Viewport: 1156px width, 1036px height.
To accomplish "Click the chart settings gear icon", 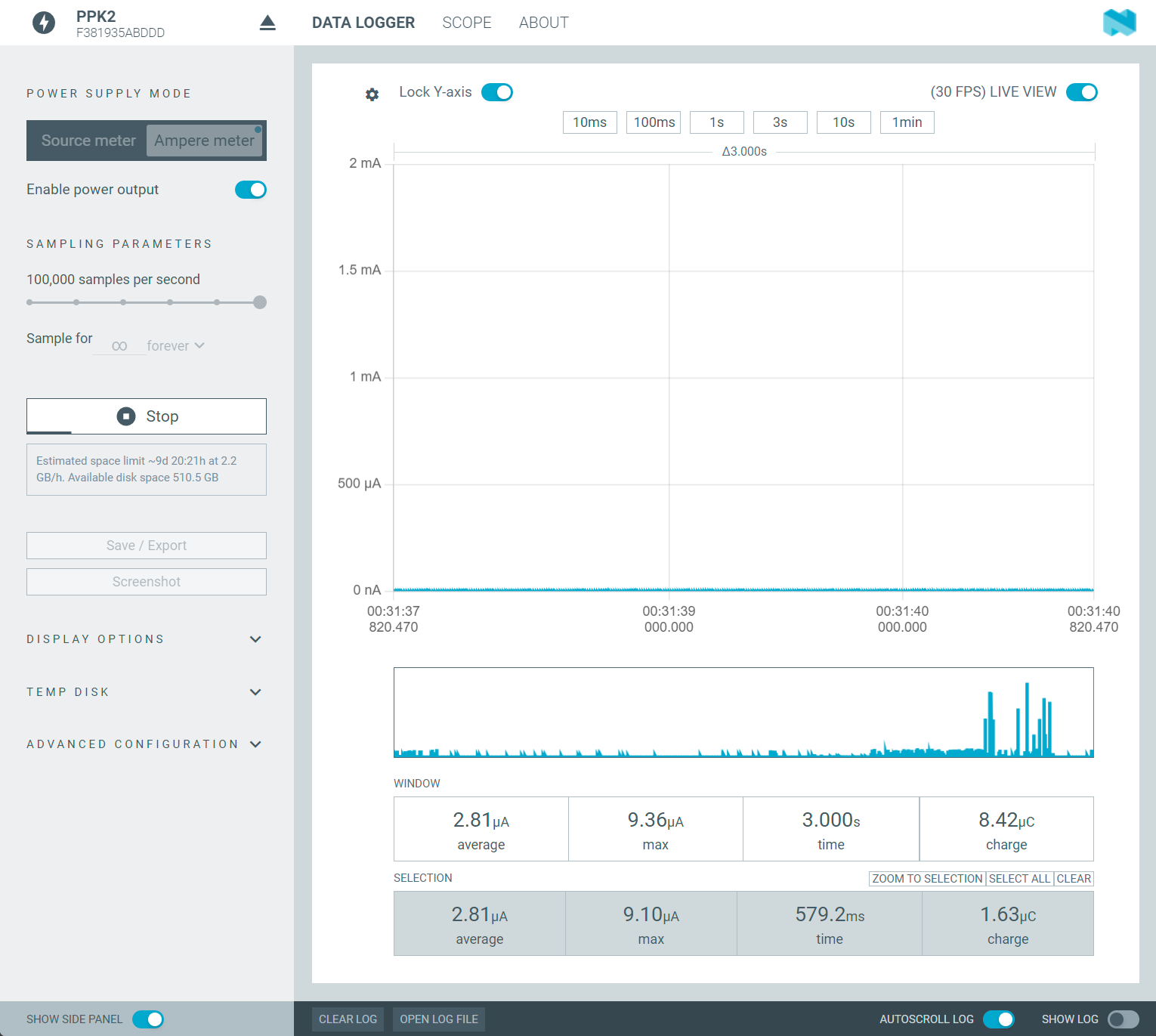I will [372, 94].
